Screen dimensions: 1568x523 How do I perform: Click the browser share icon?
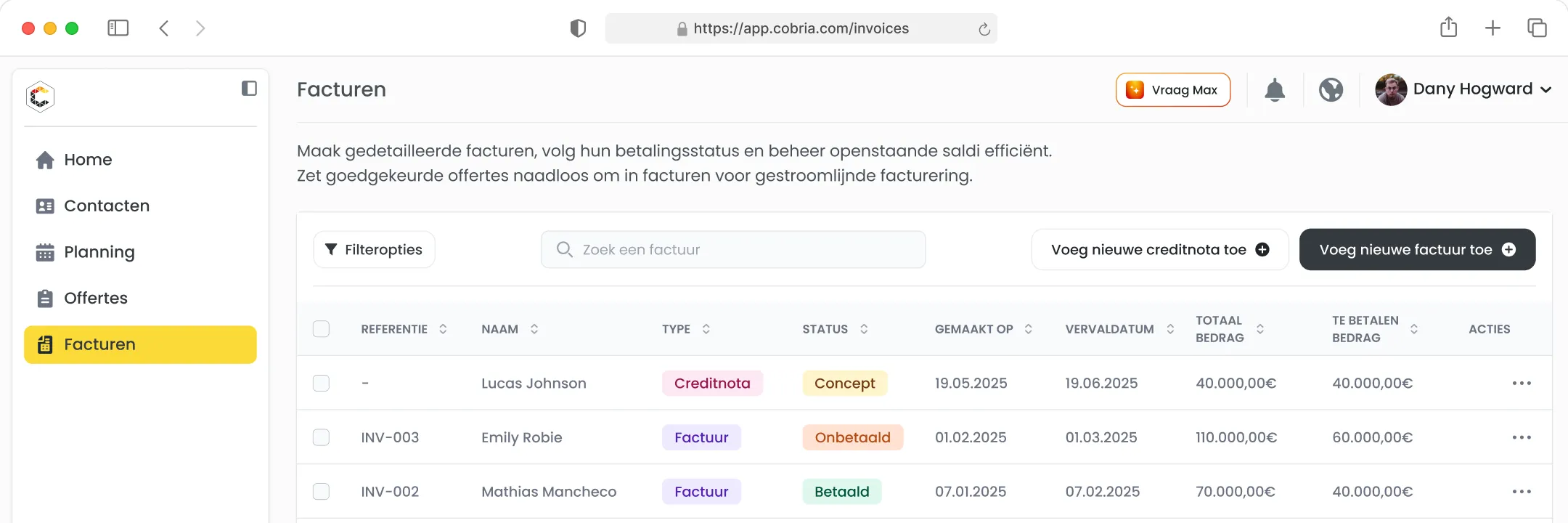[x=1448, y=28]
